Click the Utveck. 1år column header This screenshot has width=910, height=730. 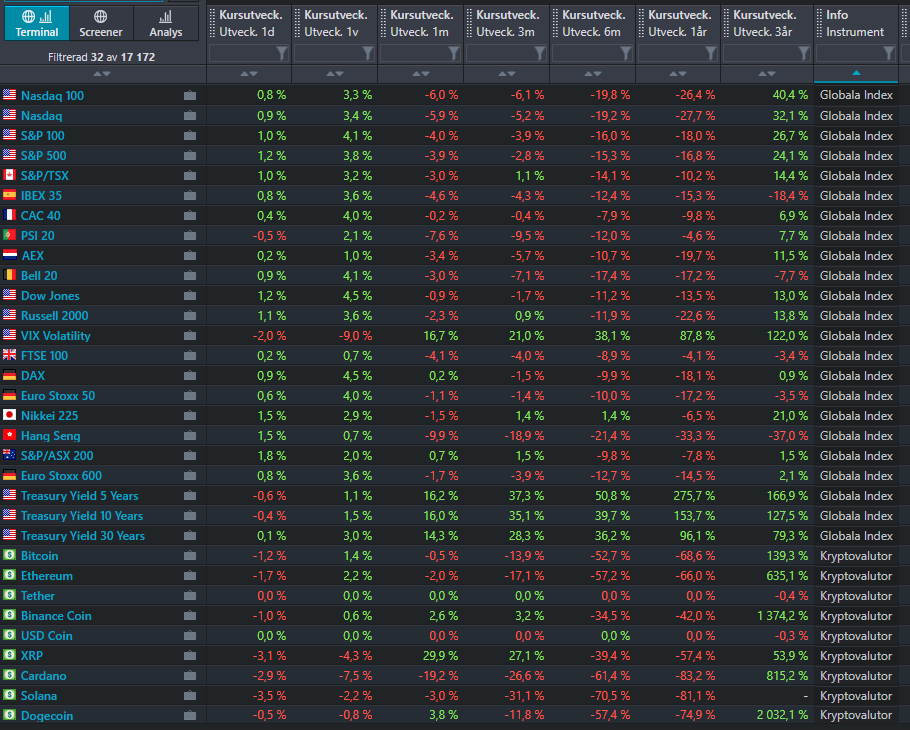678,23
